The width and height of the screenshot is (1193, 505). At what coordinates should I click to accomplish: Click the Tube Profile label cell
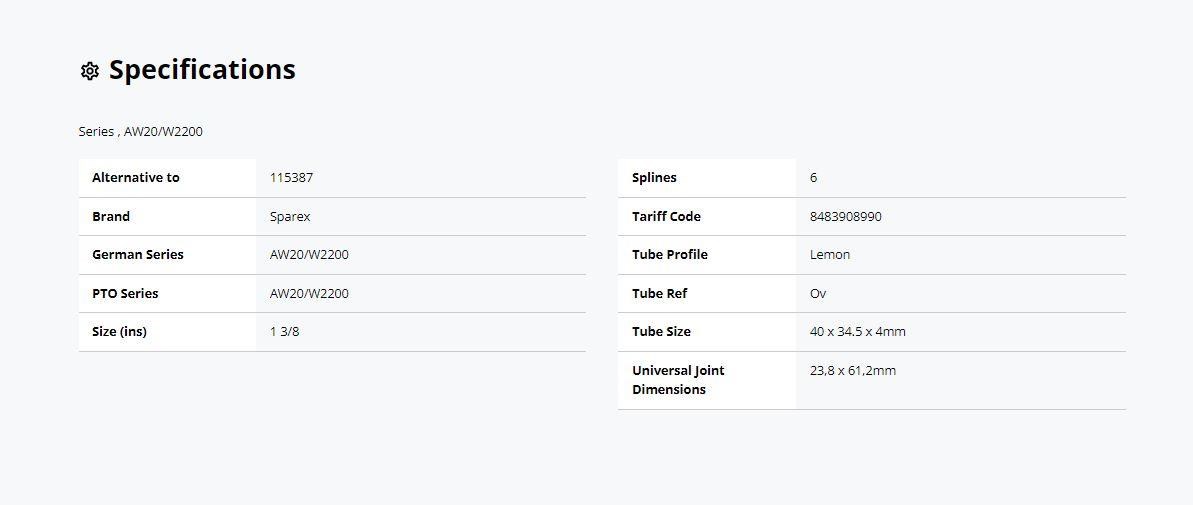[707, 255]
